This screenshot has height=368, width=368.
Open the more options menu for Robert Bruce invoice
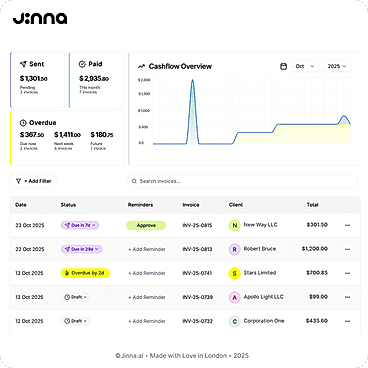click(347, 249)
